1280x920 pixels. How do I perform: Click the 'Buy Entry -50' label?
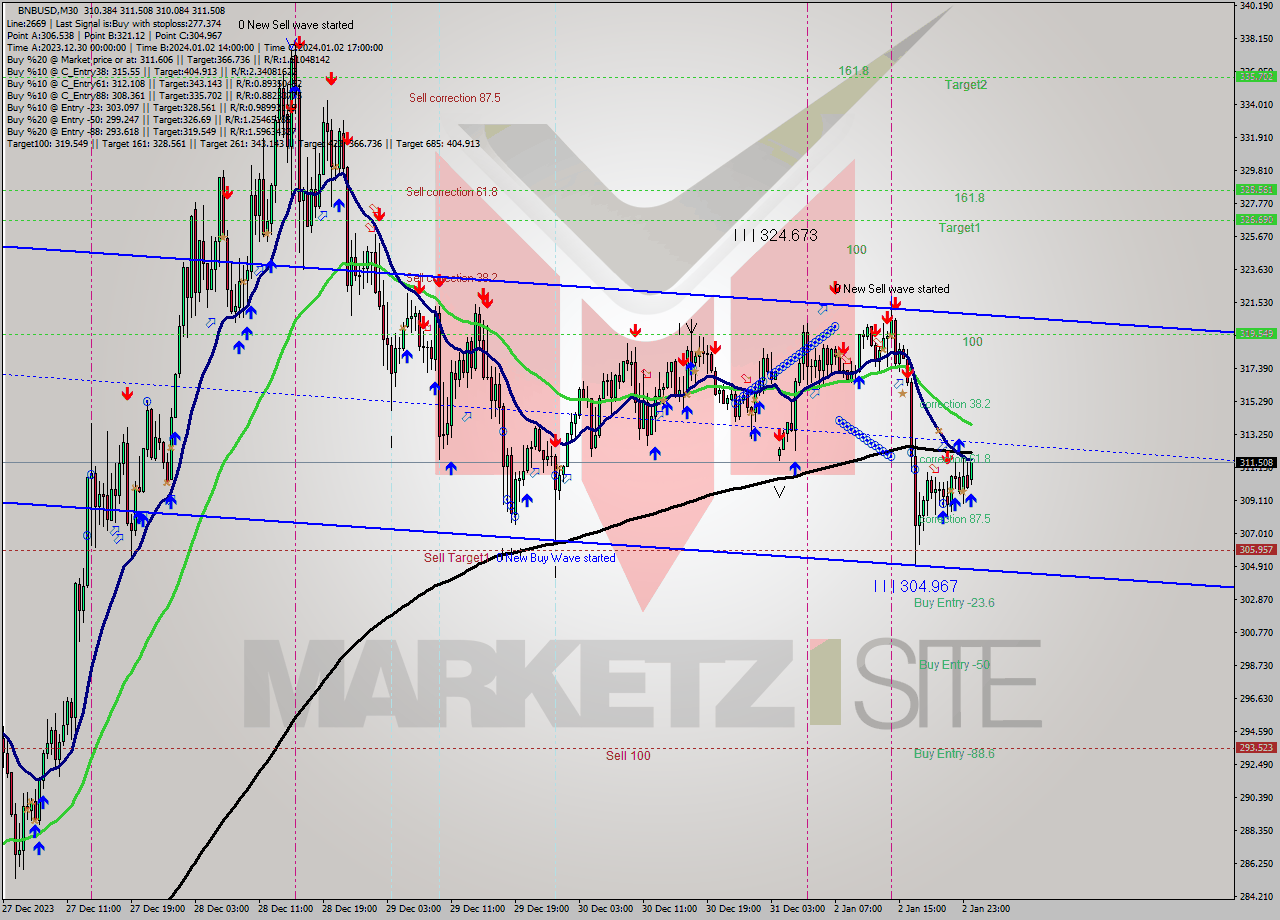coord(954,665)
